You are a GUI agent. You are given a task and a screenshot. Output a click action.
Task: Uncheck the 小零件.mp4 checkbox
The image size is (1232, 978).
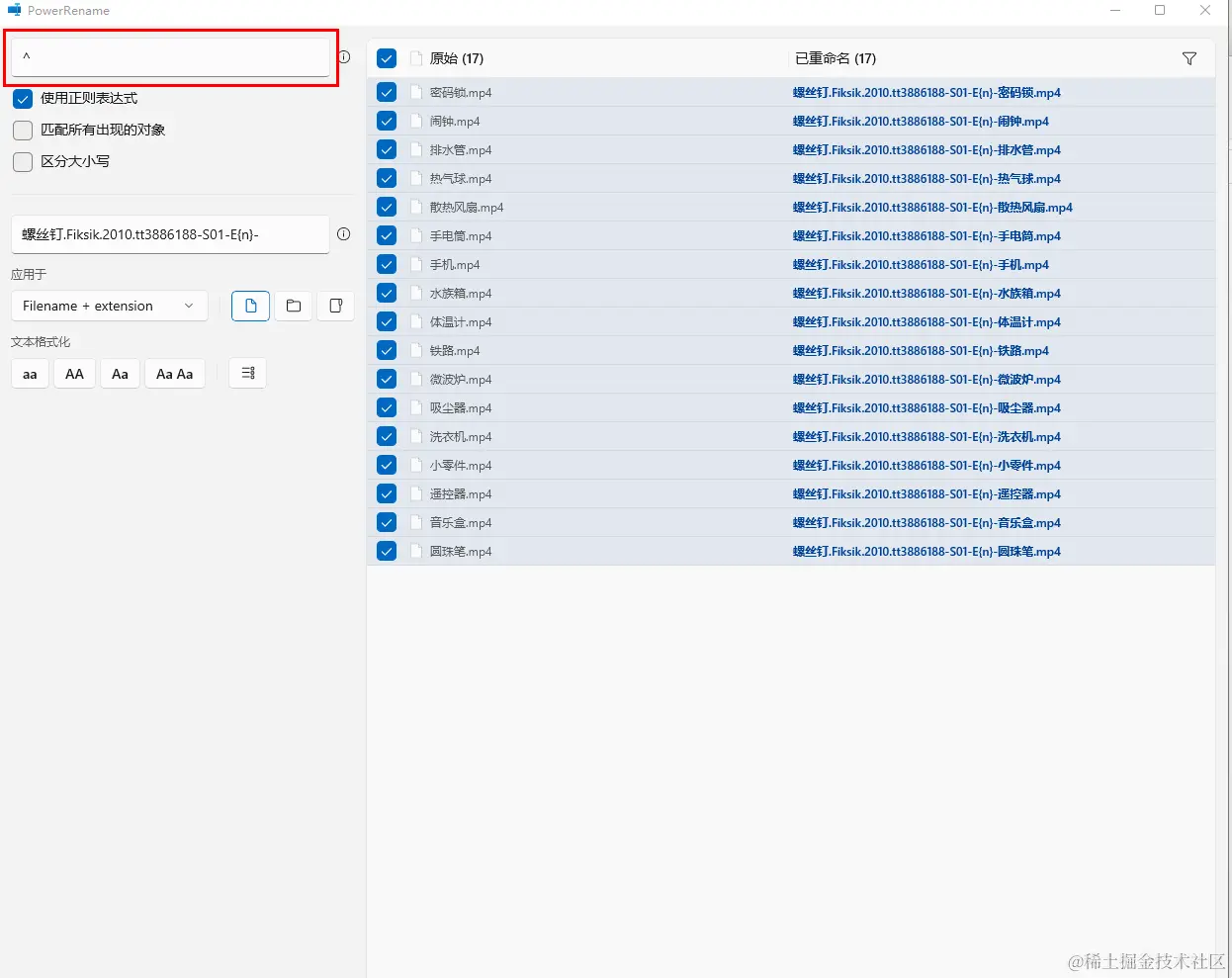pyautogui.click(x=387, y=466)
